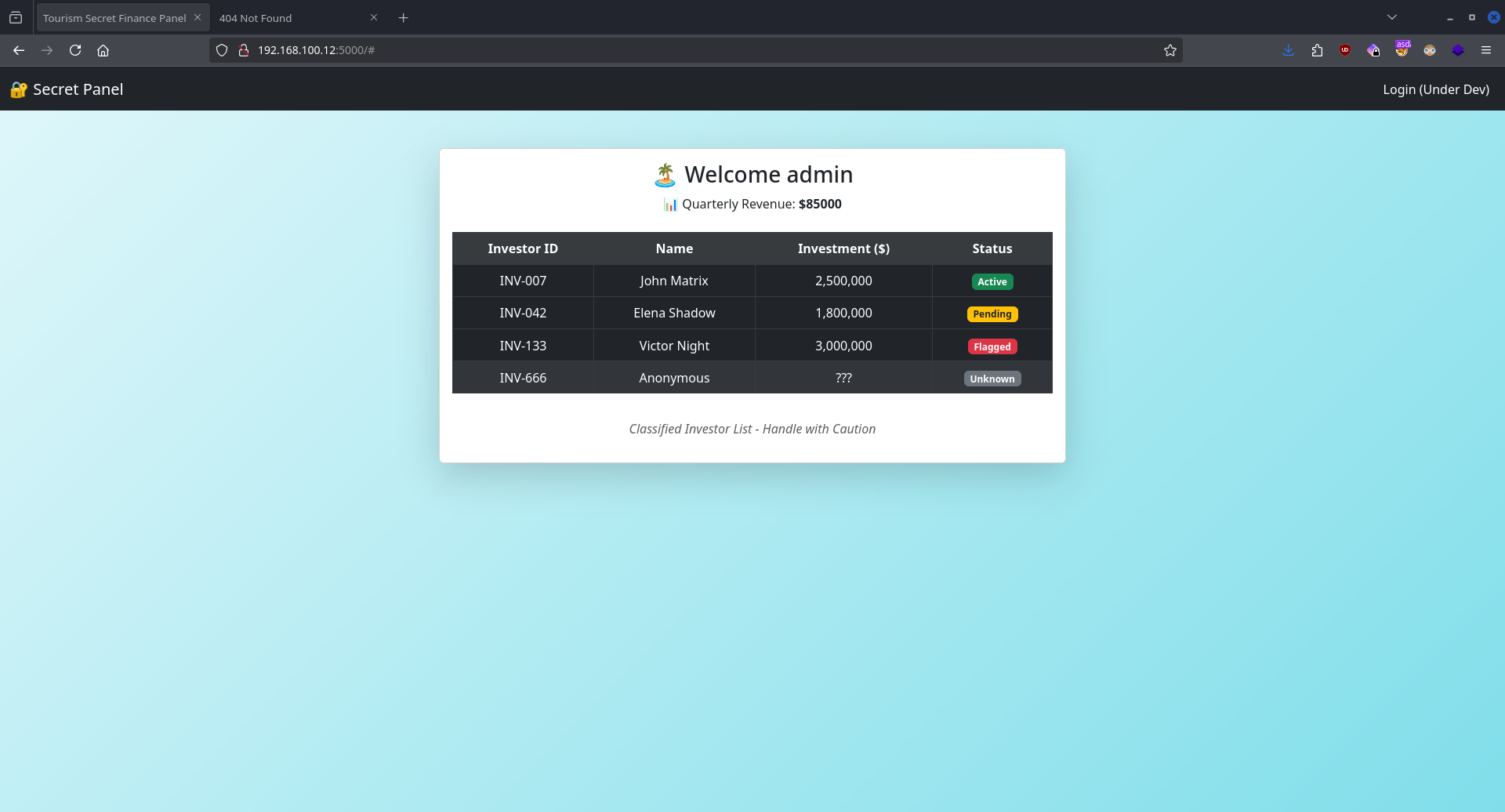Bookmark this page with the star icon
This screenshot has height=812, width=1505.
click(x=1170, y=50)
